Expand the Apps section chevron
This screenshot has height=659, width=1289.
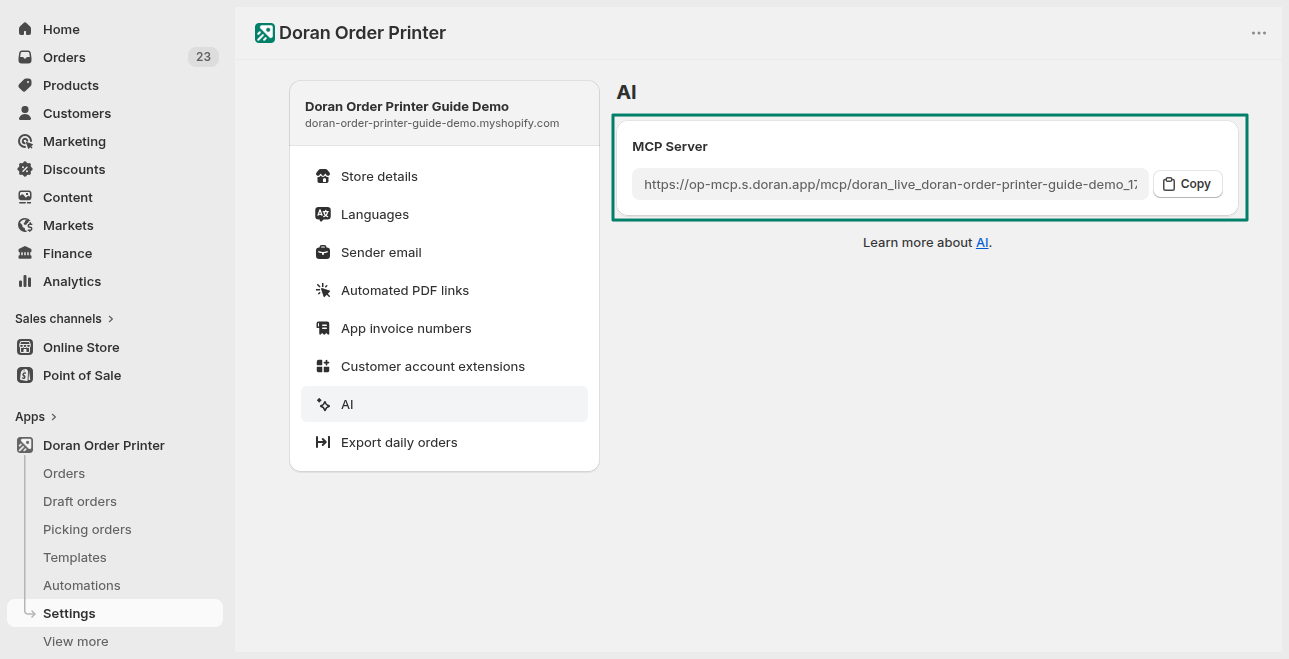(x=54, y=417)
